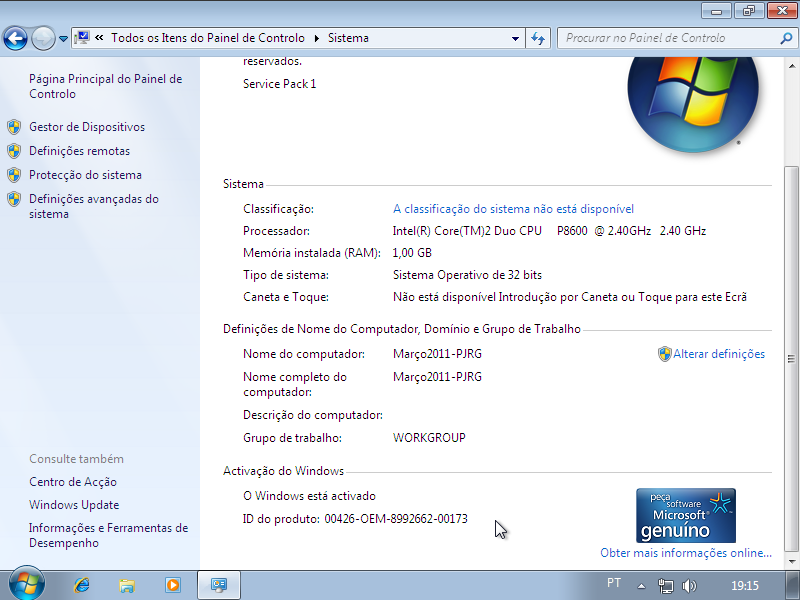Image resolution: width=800 pixels, height=600 pixels.
Task: Click Show desktop button at taskbar edge
Action: coord(794,586)
